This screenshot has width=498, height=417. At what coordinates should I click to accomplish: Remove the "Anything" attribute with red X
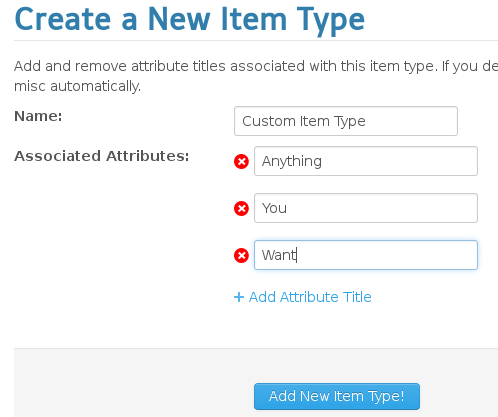pos(241,162)
